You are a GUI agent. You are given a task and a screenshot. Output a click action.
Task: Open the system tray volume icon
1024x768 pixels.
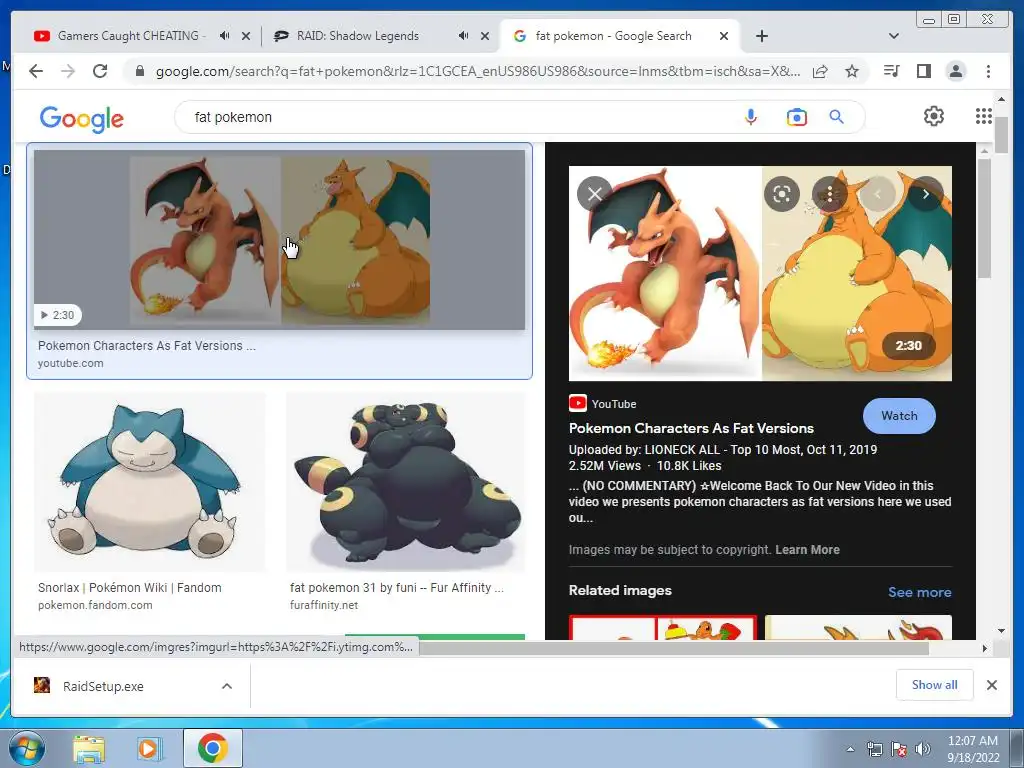(x=923, y=749)
